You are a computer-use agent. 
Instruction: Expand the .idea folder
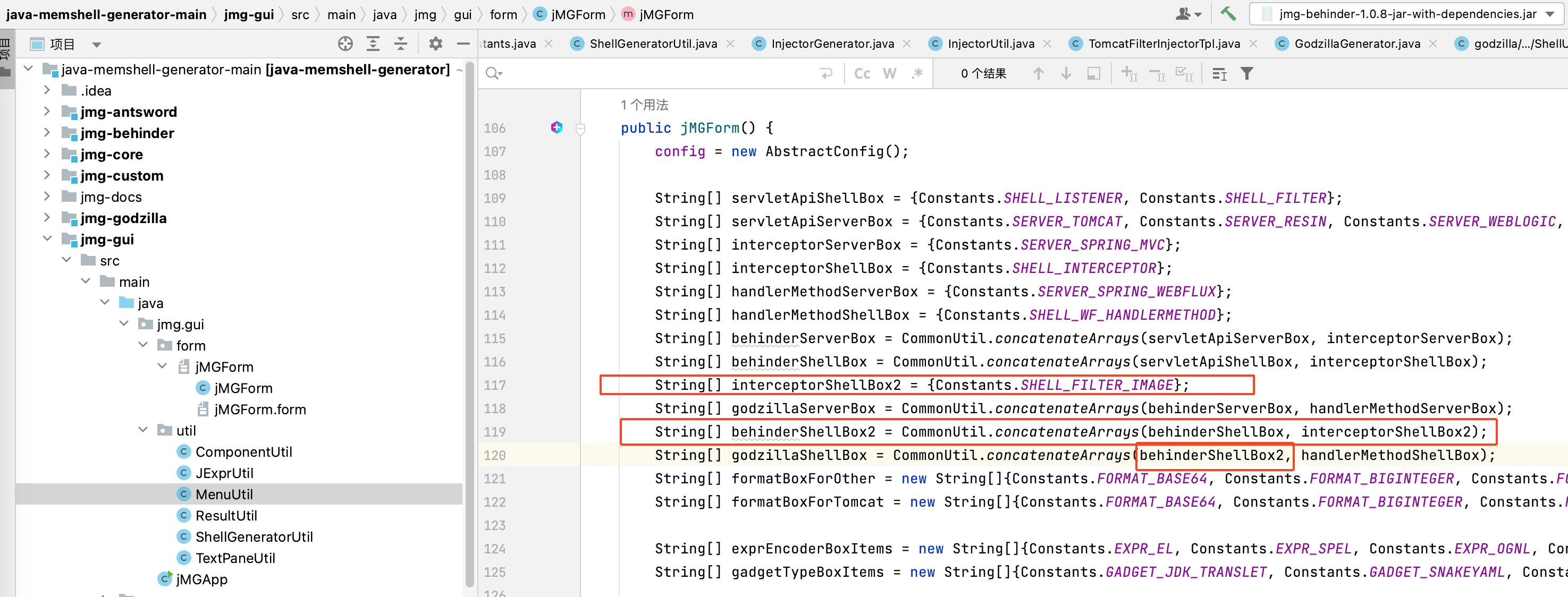coord(47,90)
